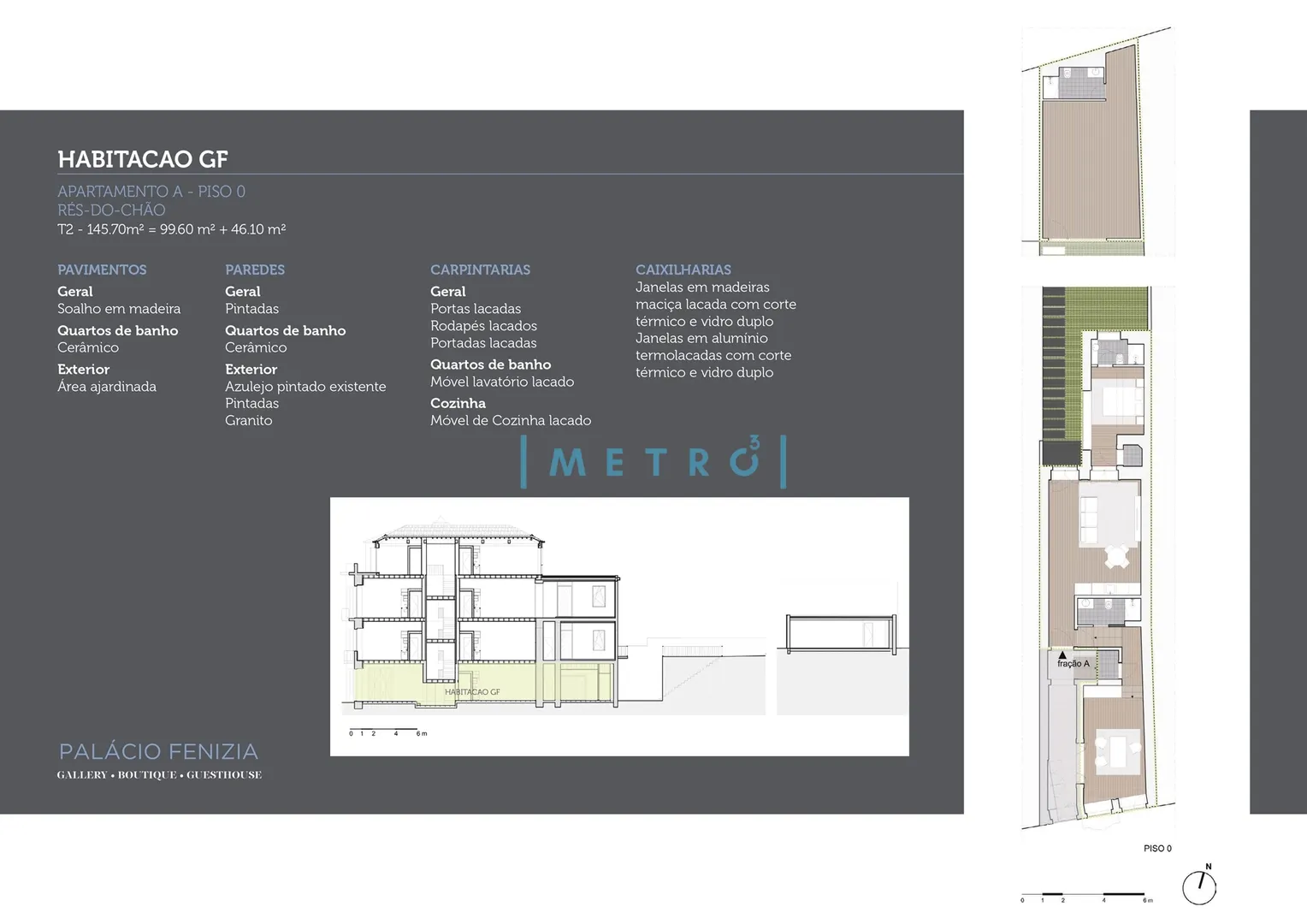
Task: Click the 'CAIXILHARIAS' heading
Action: coord(683,269)
